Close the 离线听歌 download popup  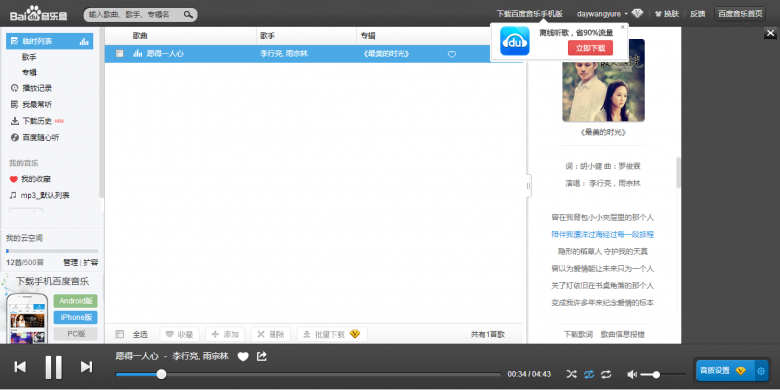coord(622,27)
